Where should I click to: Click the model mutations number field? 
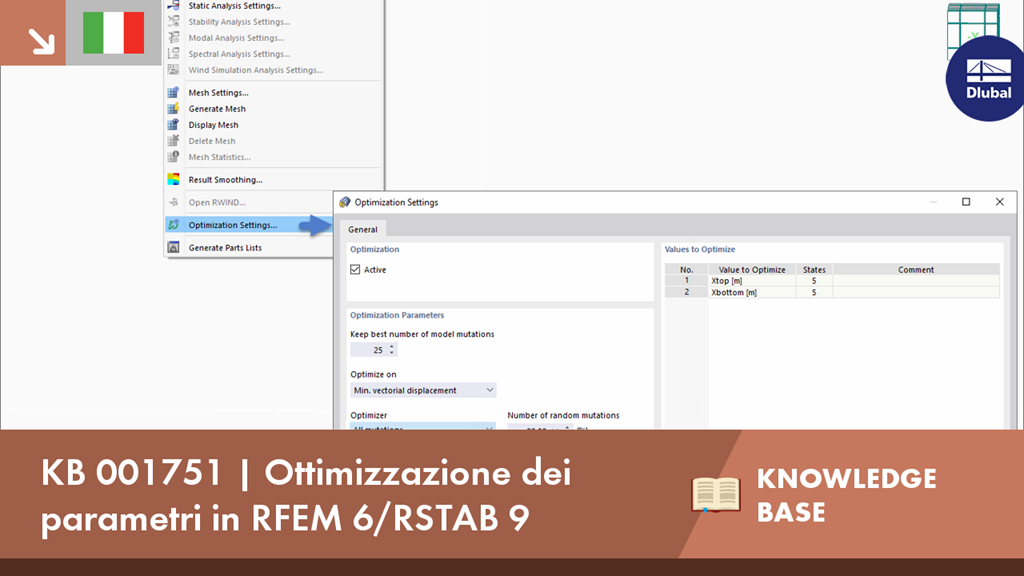click(369, 350)
